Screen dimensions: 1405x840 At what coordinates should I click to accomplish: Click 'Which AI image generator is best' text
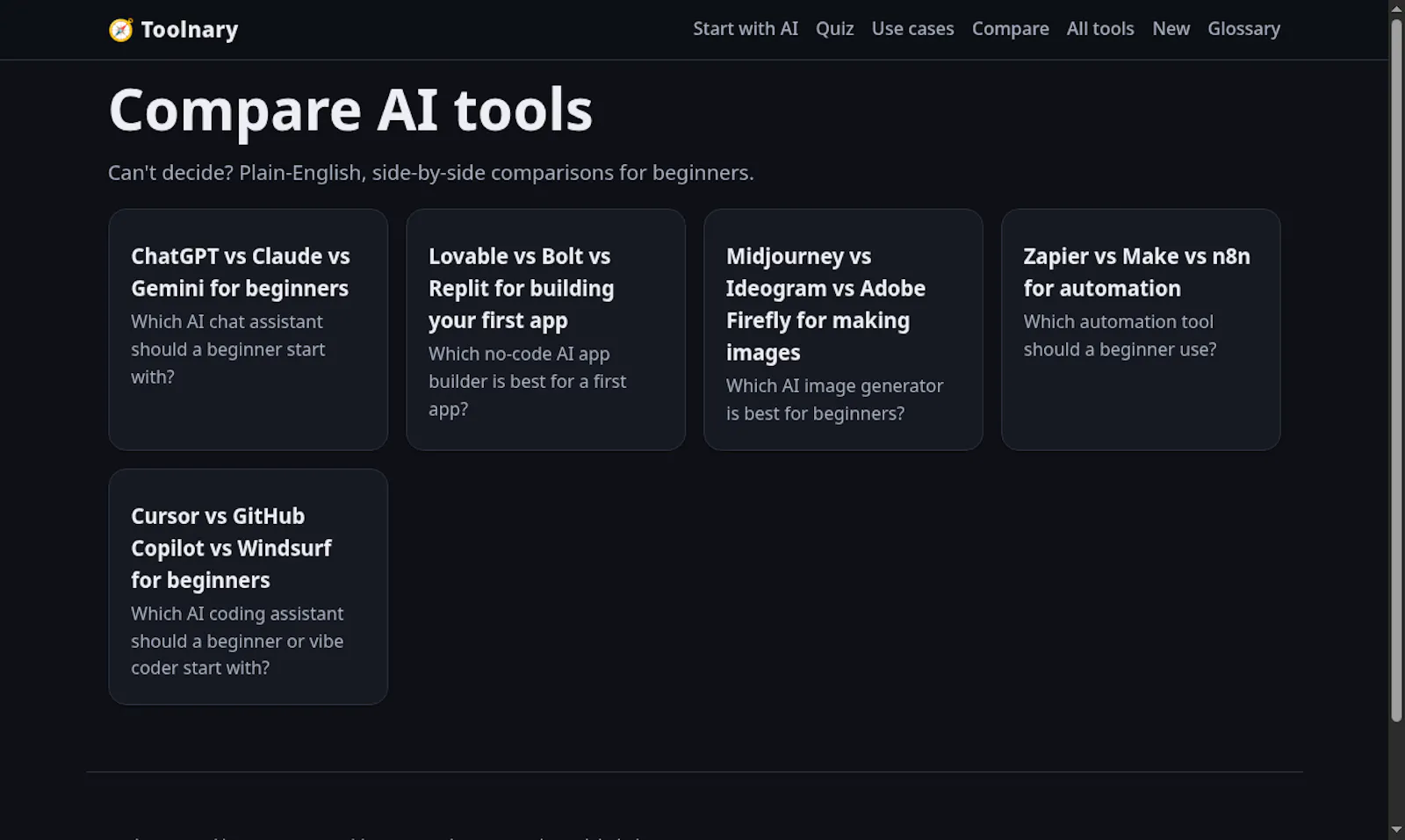pyautogui.click(x=834, y=399)
